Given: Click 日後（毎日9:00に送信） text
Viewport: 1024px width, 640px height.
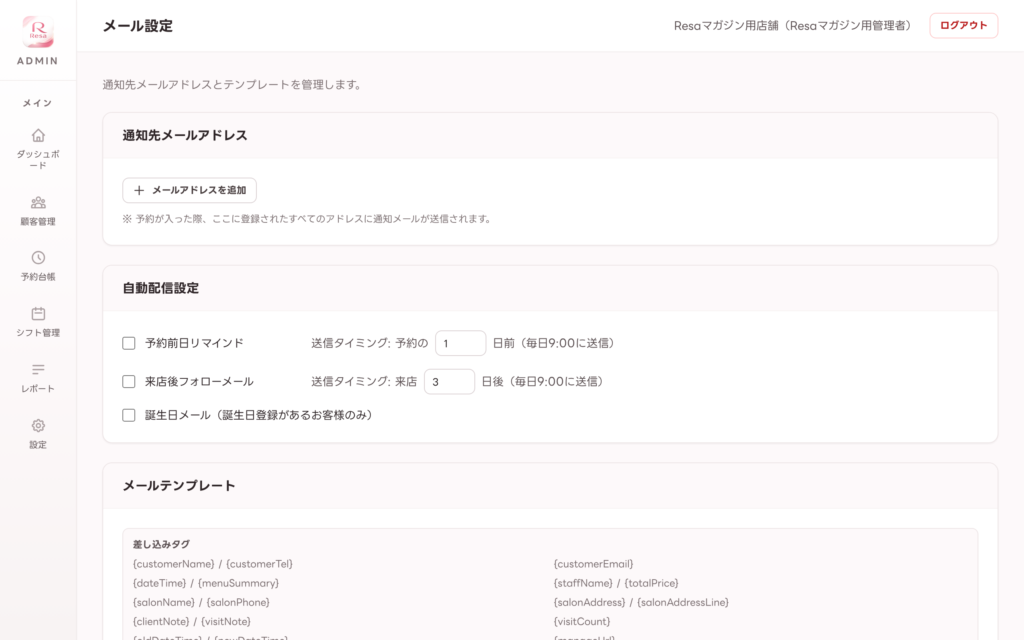Looking at the screenshot, I should tap(543, 381).
